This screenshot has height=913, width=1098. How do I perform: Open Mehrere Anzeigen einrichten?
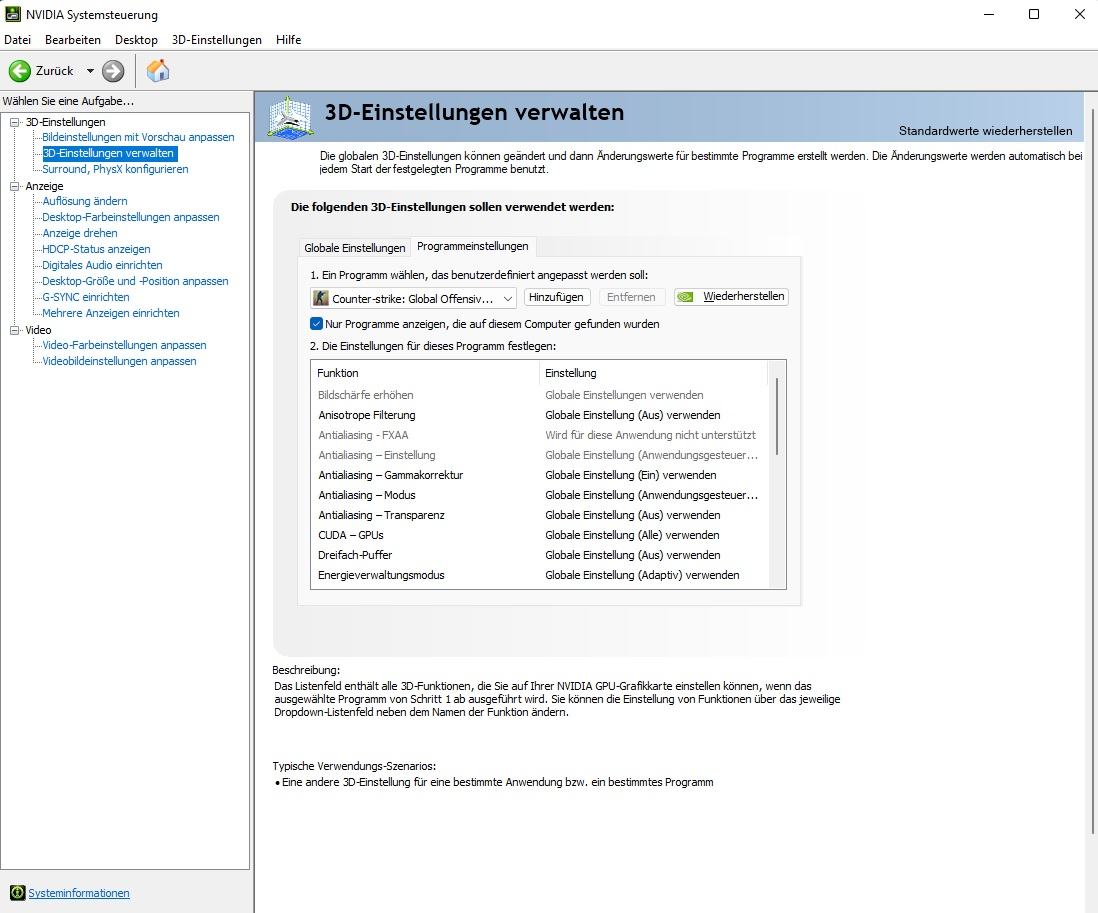[111, 314]
